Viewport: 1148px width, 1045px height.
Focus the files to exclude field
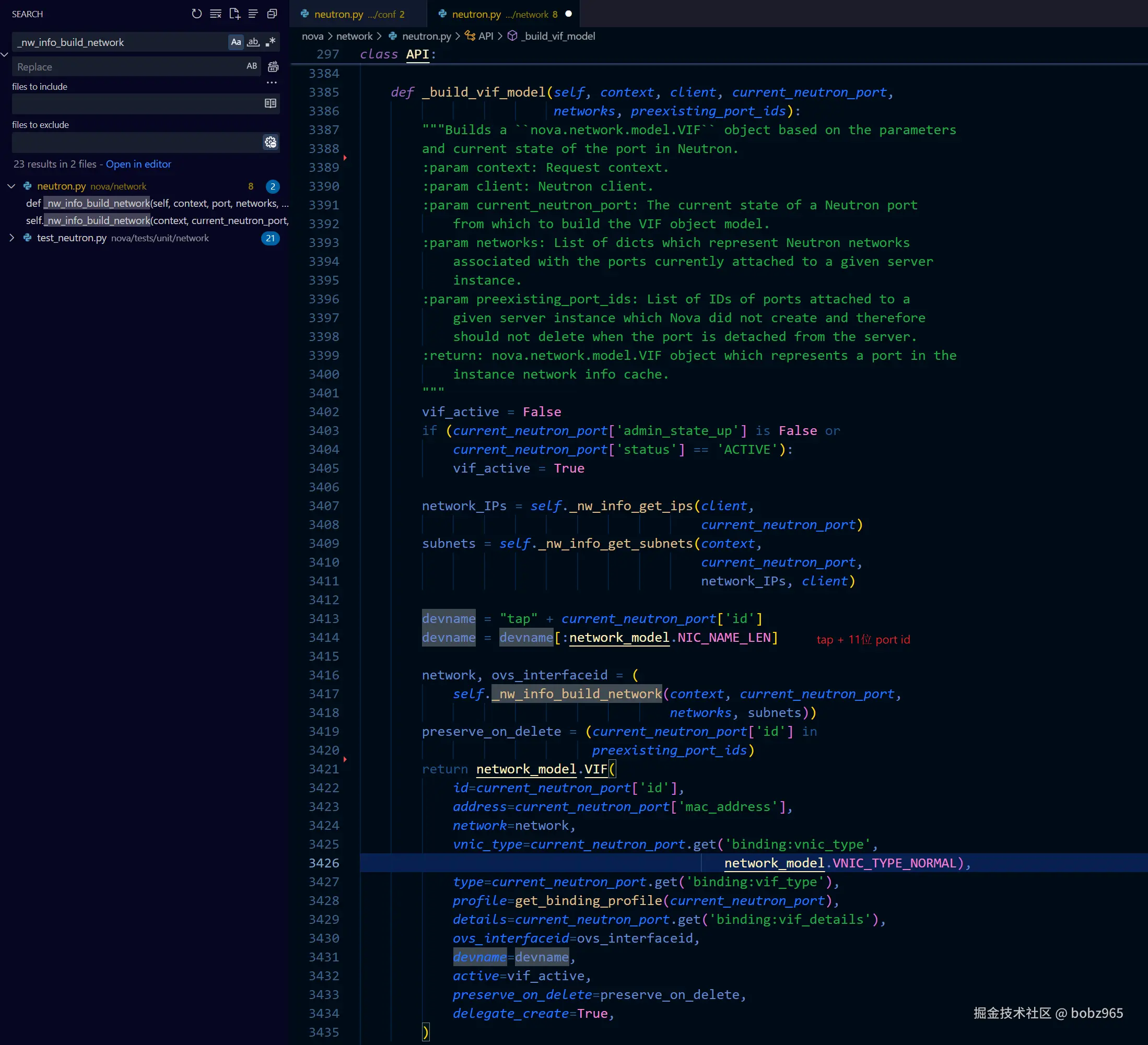(x=137, y=143)
